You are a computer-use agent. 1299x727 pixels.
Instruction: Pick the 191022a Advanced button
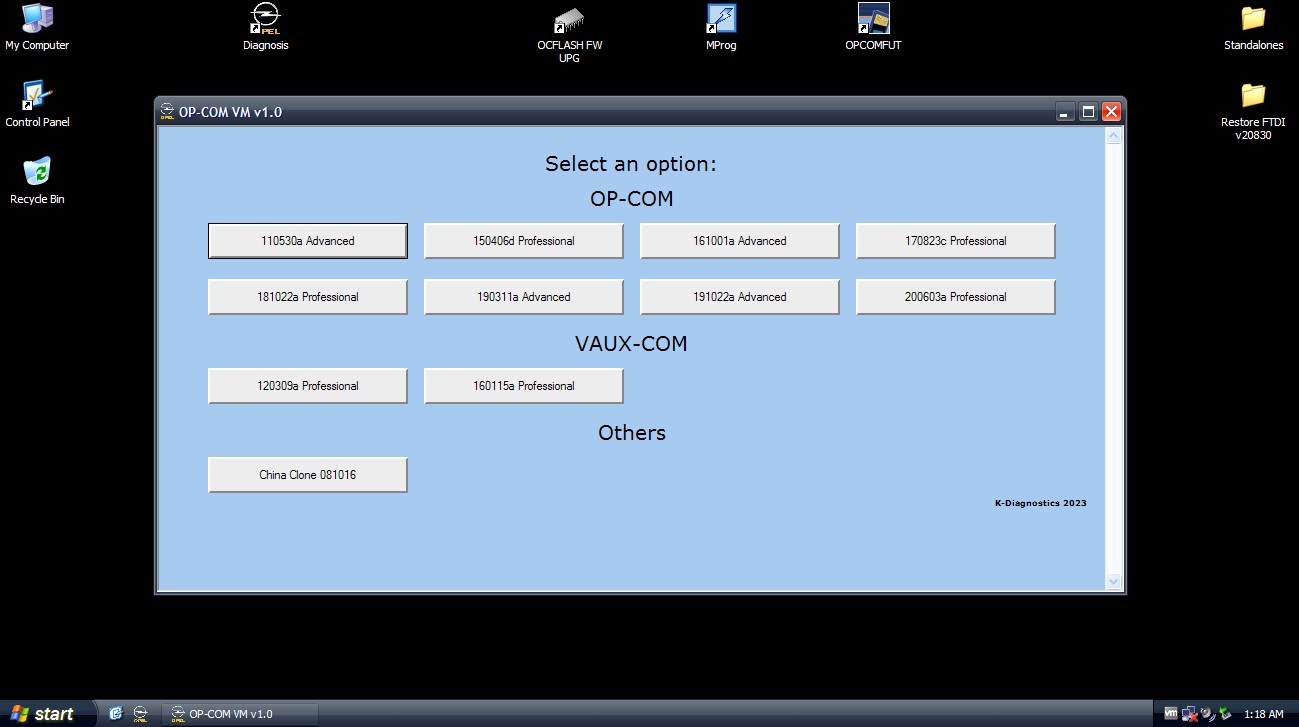point(740,297)
